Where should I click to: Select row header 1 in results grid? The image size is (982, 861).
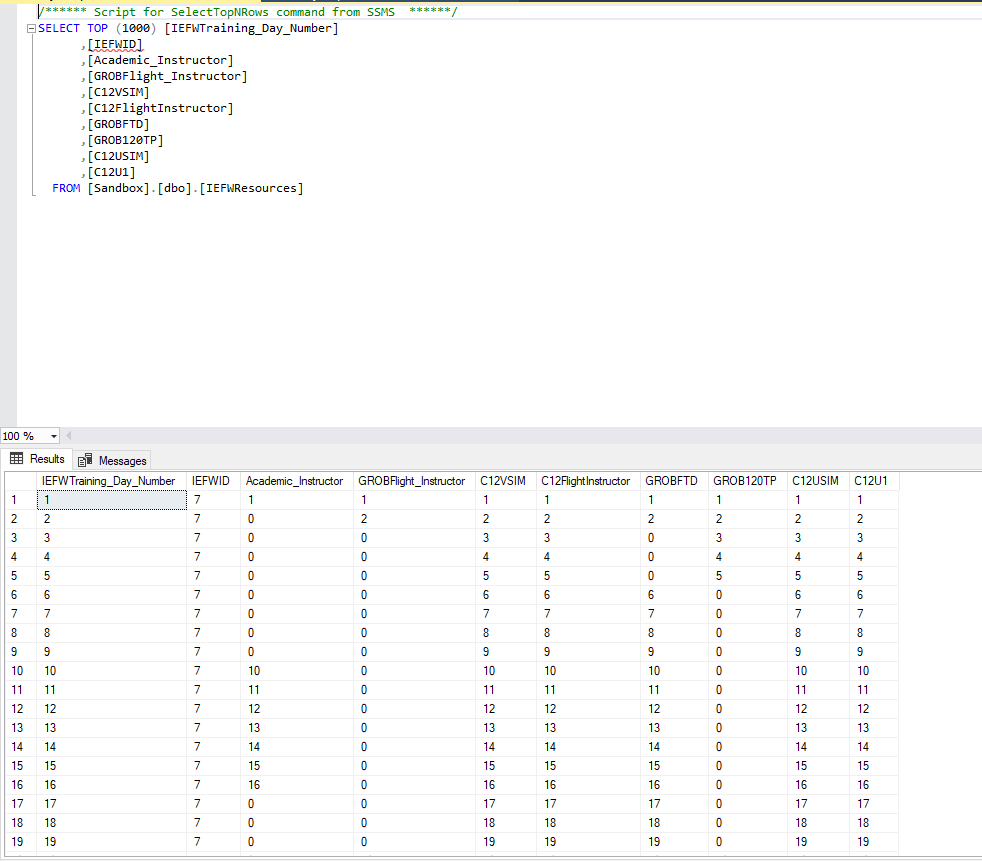[21, 500]
